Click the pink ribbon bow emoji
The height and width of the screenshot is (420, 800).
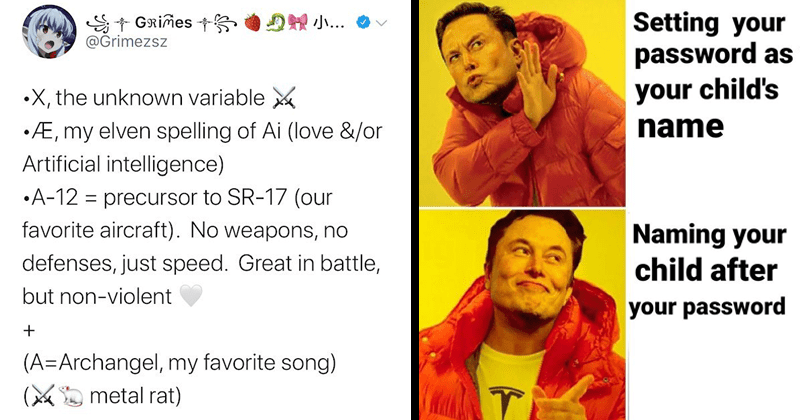297,22
